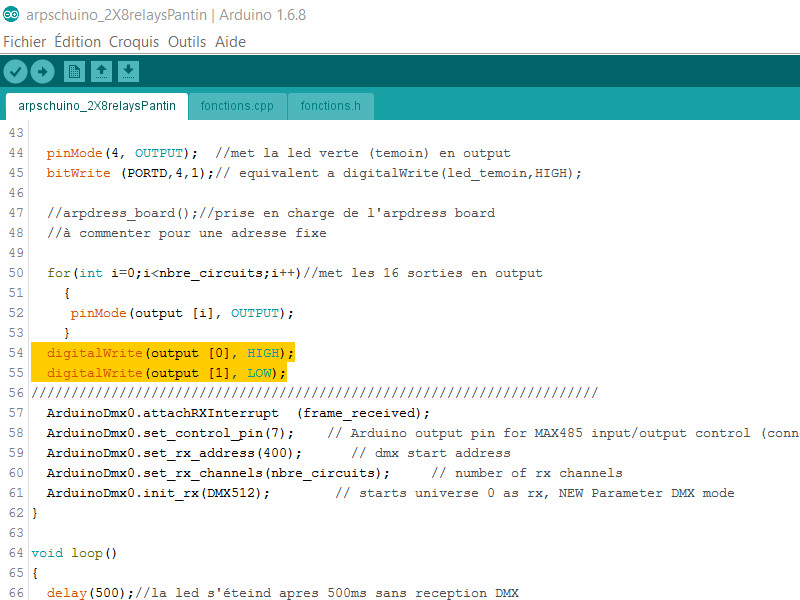Click the Verify (checkmark) button
The image size is (800, 600).
(15, 71)
